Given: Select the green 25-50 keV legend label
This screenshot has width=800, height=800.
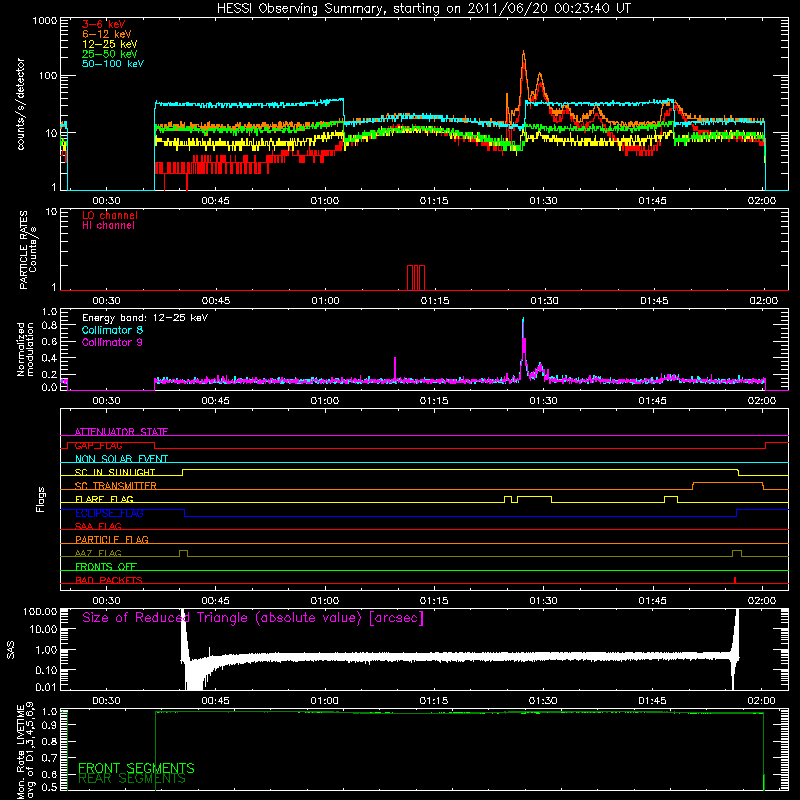Looking at the screenshot, I should (x=110, y=54).
